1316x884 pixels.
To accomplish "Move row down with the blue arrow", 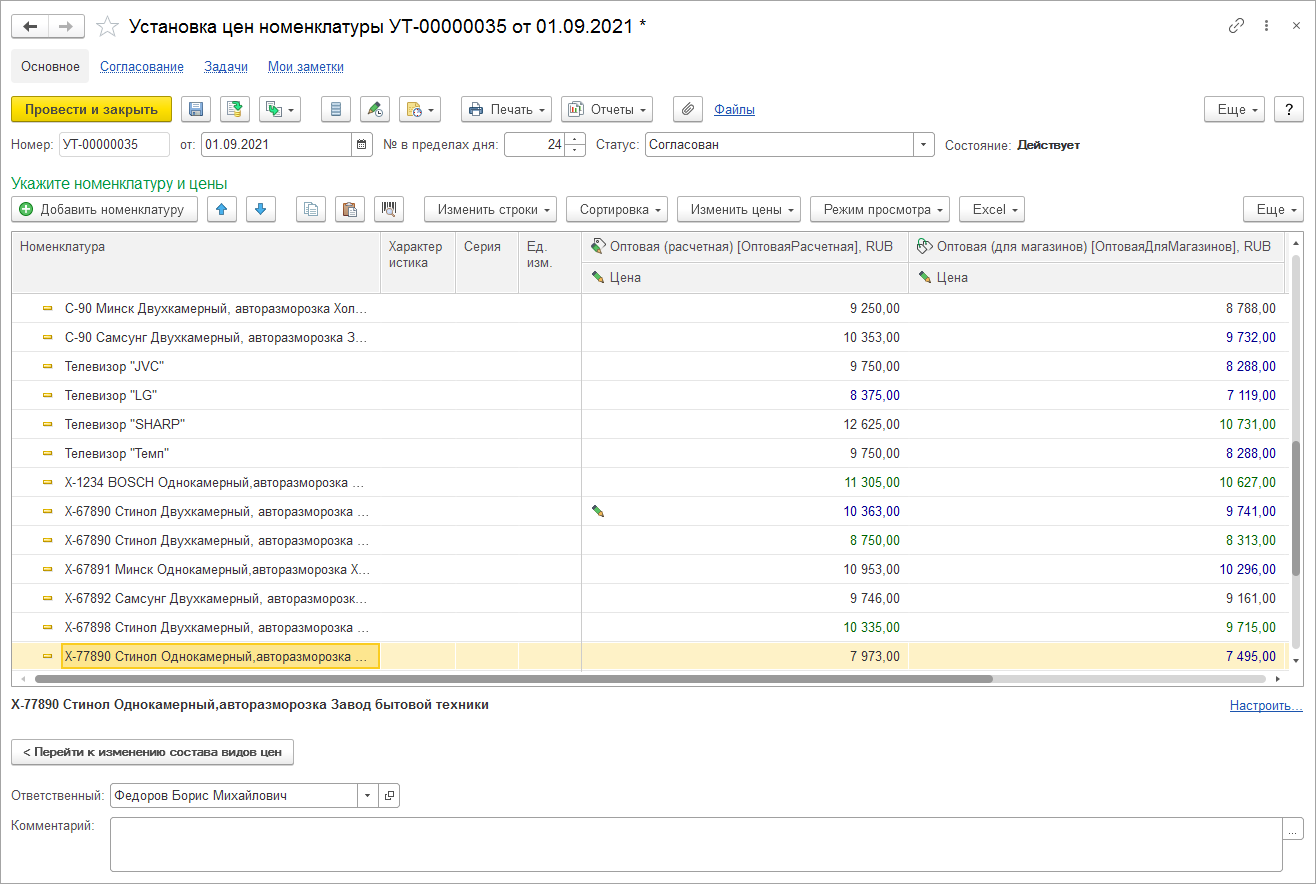I will (260, 209).
